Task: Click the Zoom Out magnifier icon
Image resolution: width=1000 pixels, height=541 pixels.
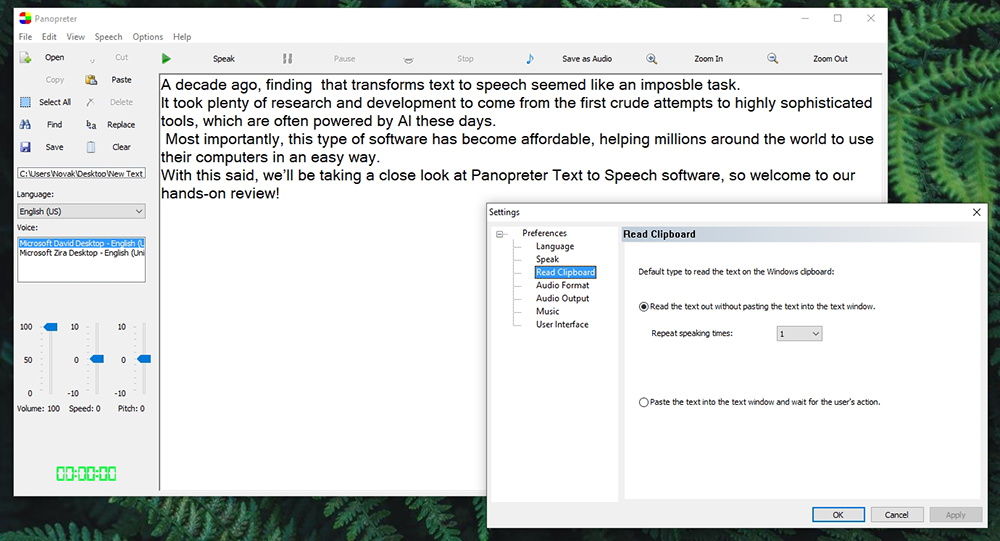Action: pyautogui.click(x=772, y=59)
